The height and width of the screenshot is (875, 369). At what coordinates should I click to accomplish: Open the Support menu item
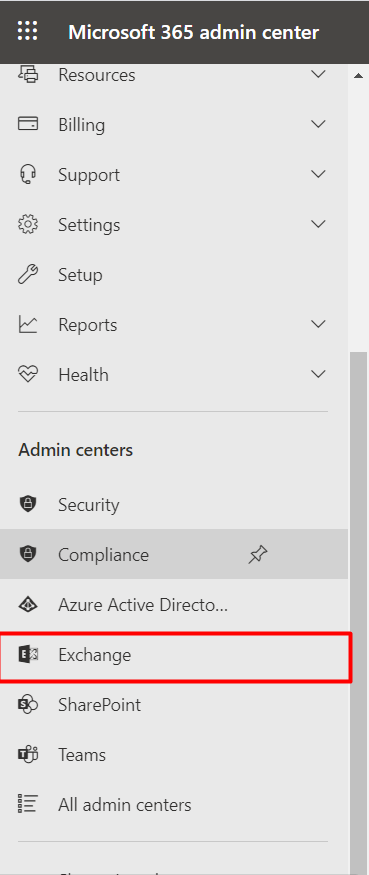174,174
